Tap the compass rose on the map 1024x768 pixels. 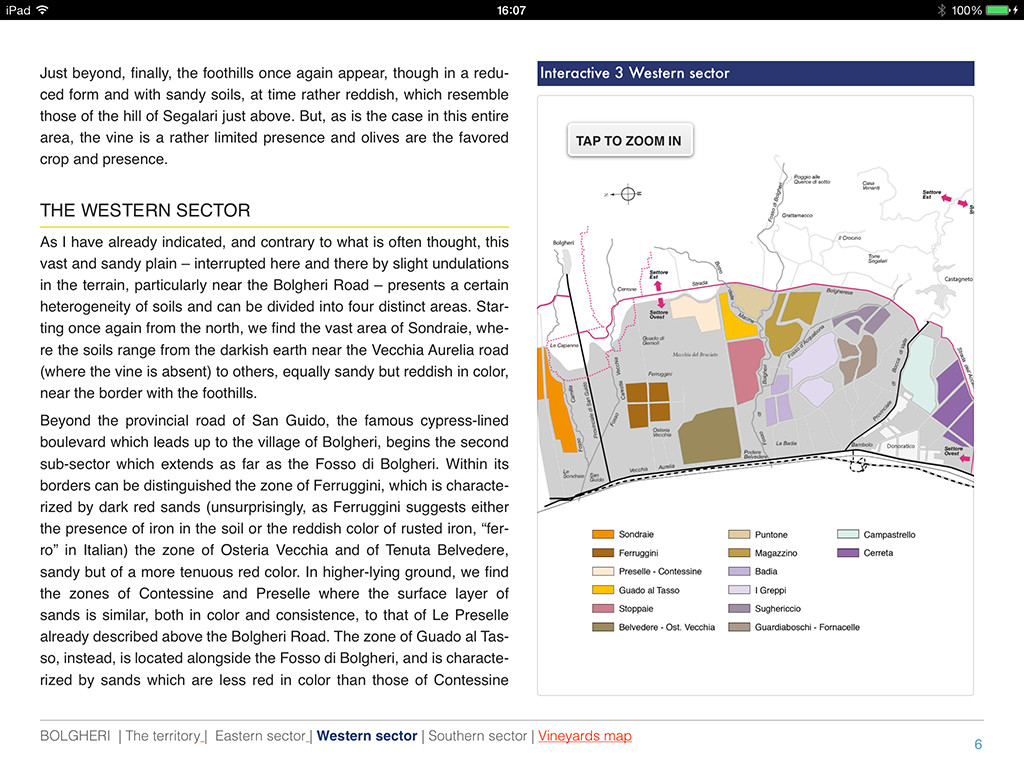coord(627,193)
